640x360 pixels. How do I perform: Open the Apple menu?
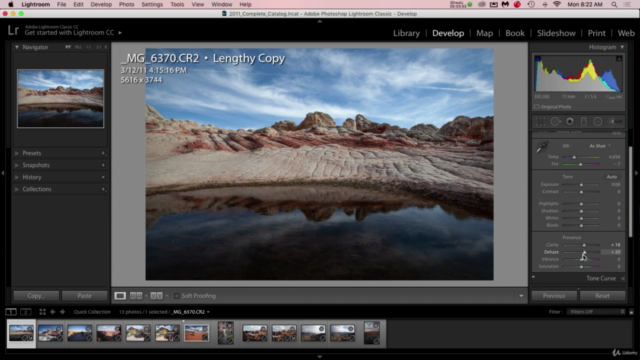(11, 4)
